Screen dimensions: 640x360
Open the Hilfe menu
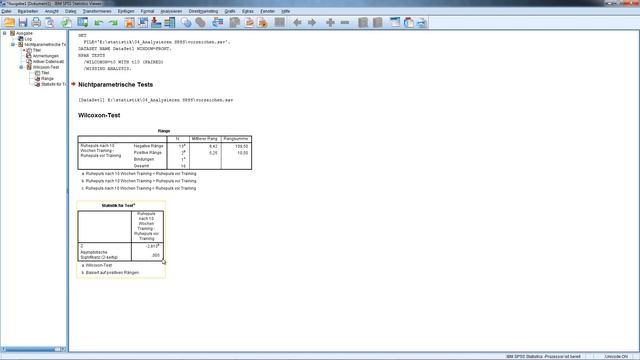tap(286, 11)
